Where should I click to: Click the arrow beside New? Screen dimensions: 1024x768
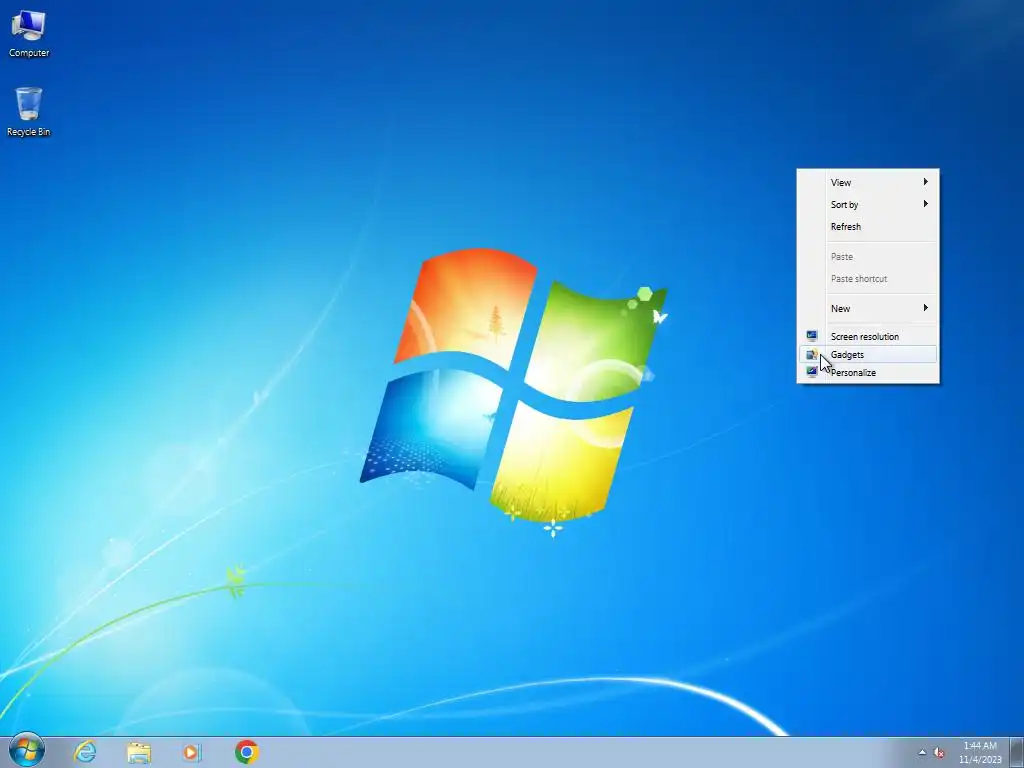925,308
